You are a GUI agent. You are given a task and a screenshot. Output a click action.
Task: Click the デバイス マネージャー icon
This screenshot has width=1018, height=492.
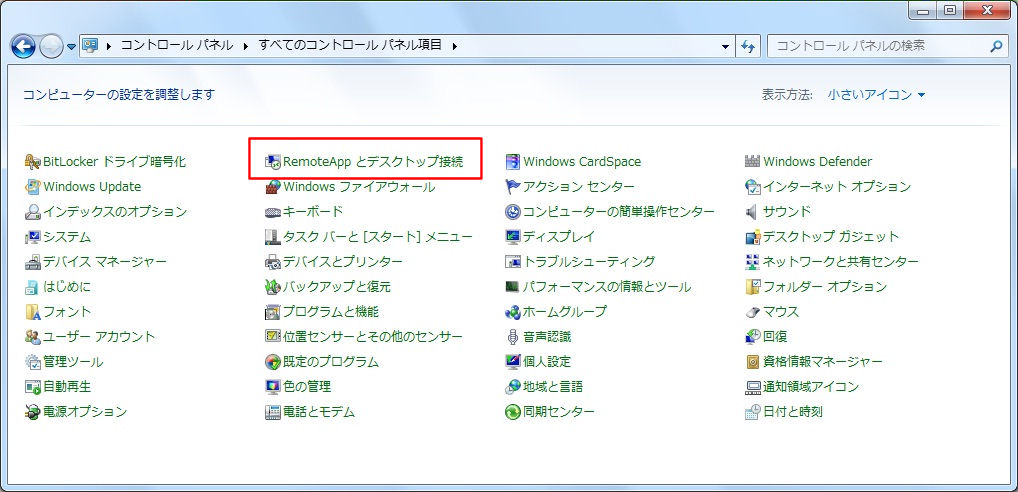coord(32,262)
